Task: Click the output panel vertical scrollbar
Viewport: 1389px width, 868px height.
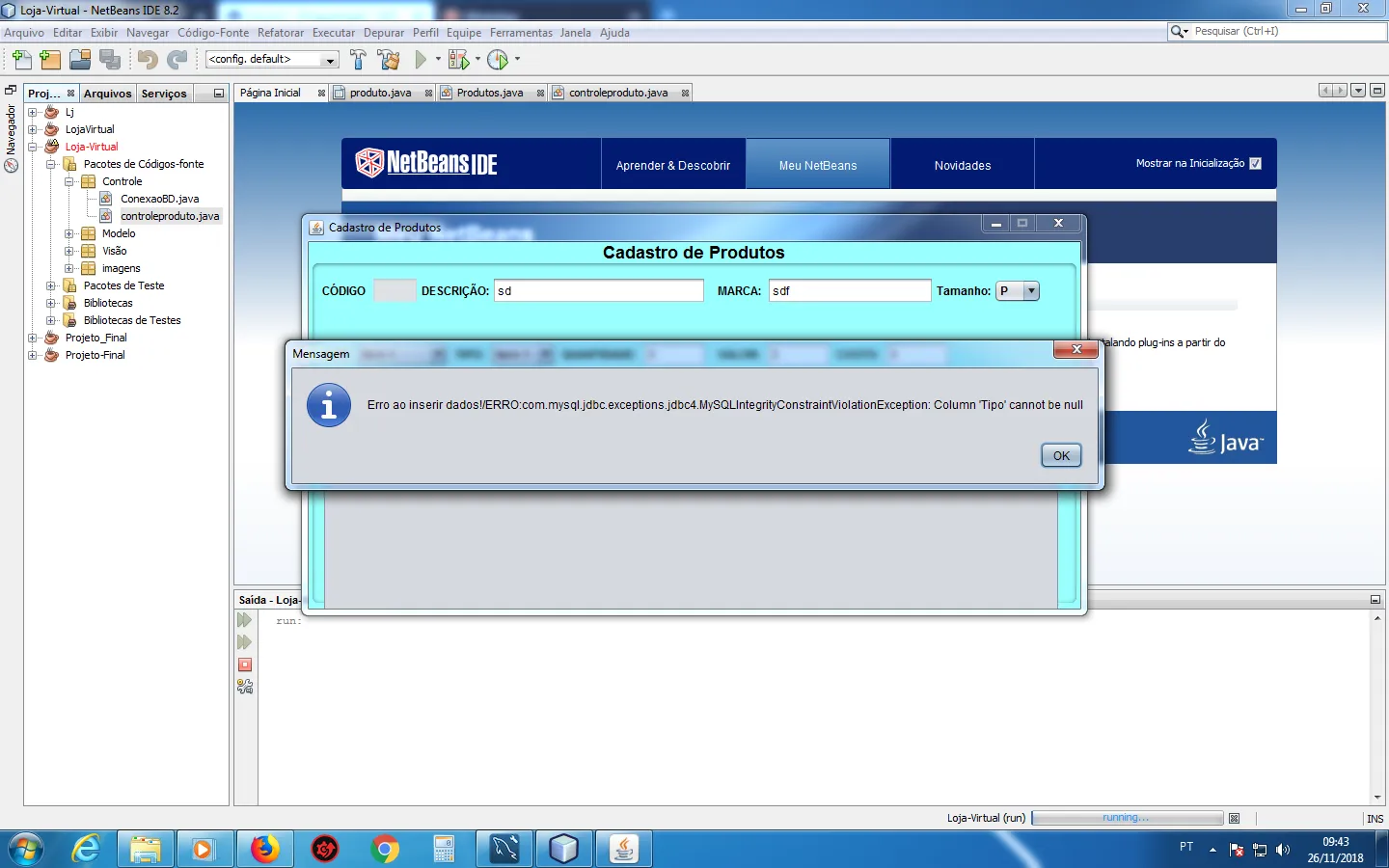Action: (x=1377, y=708)
